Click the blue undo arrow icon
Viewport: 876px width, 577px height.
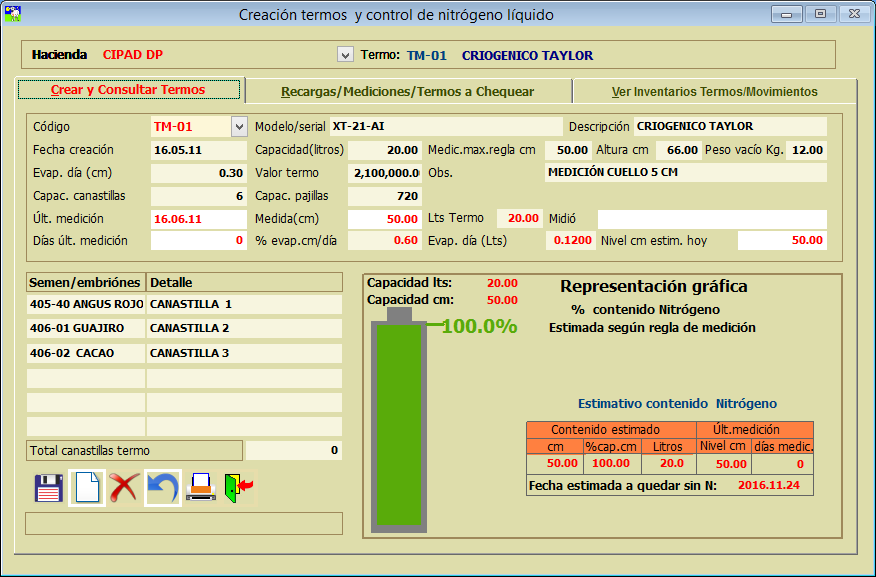click(162, 488)
